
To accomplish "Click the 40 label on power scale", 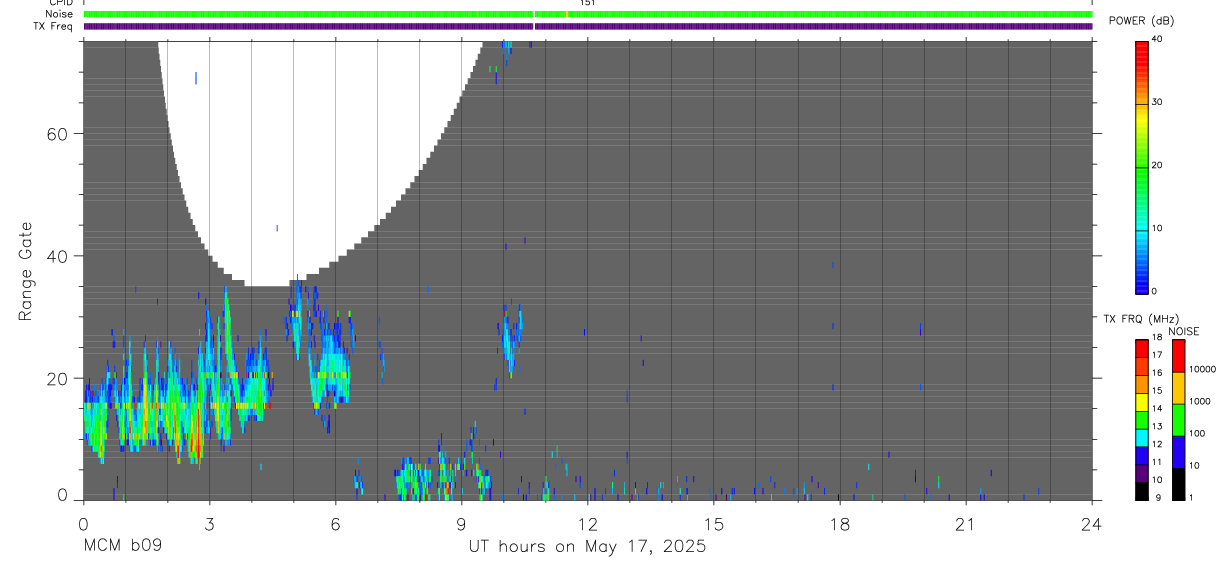I will [x=1158, y=38].
